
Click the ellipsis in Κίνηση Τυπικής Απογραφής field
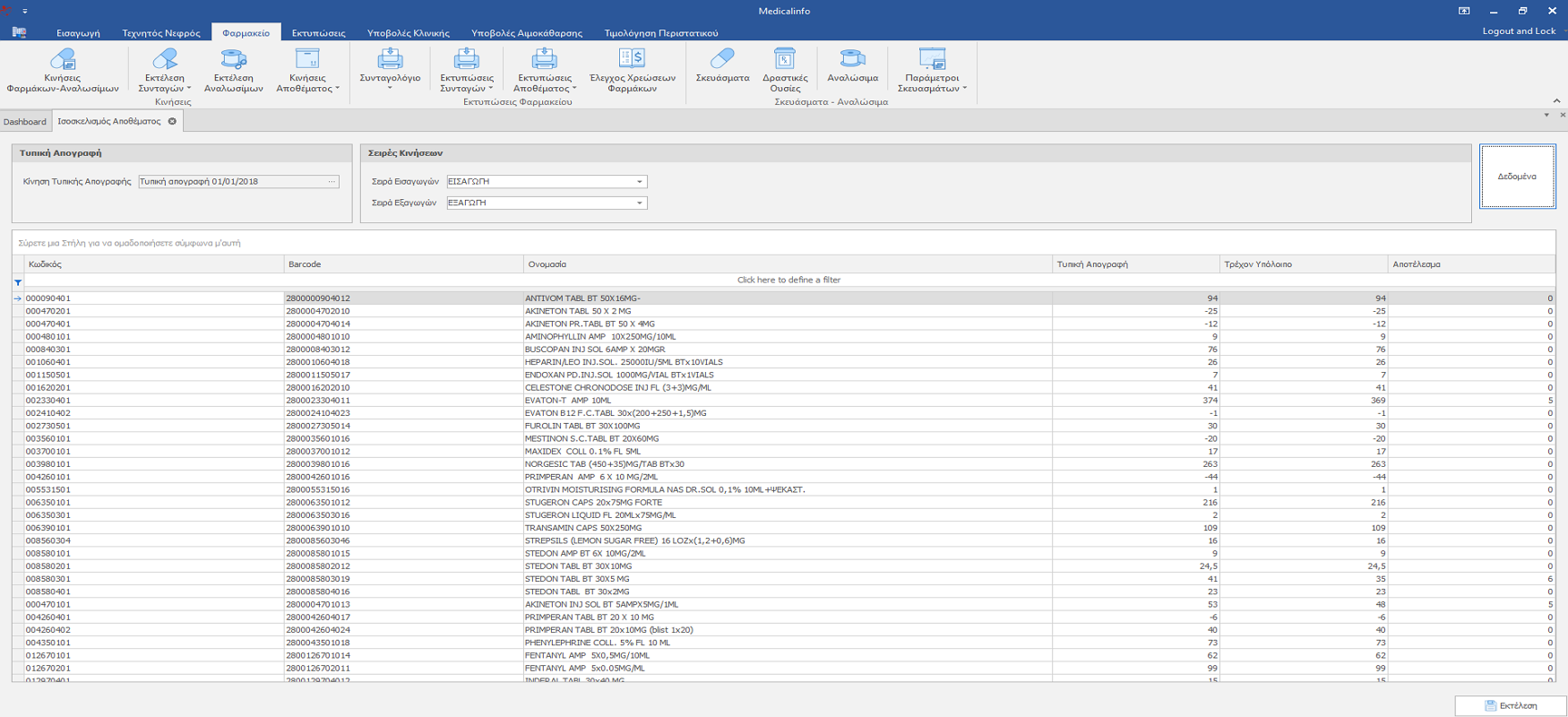(x=332, y=182)
